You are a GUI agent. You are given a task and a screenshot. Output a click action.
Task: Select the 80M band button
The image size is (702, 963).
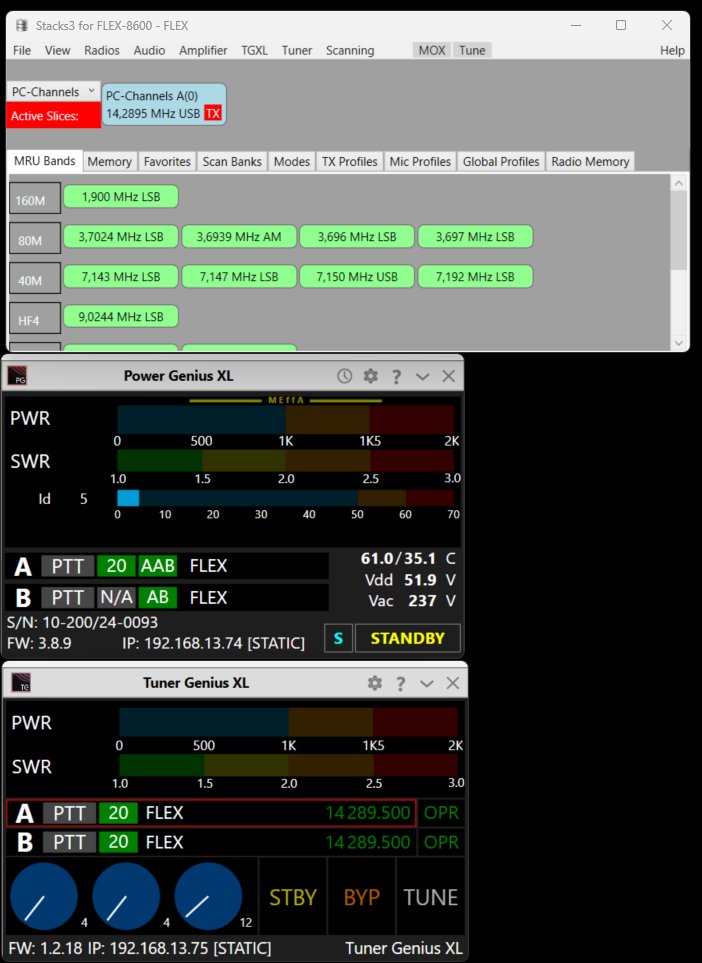coord(35,238)
